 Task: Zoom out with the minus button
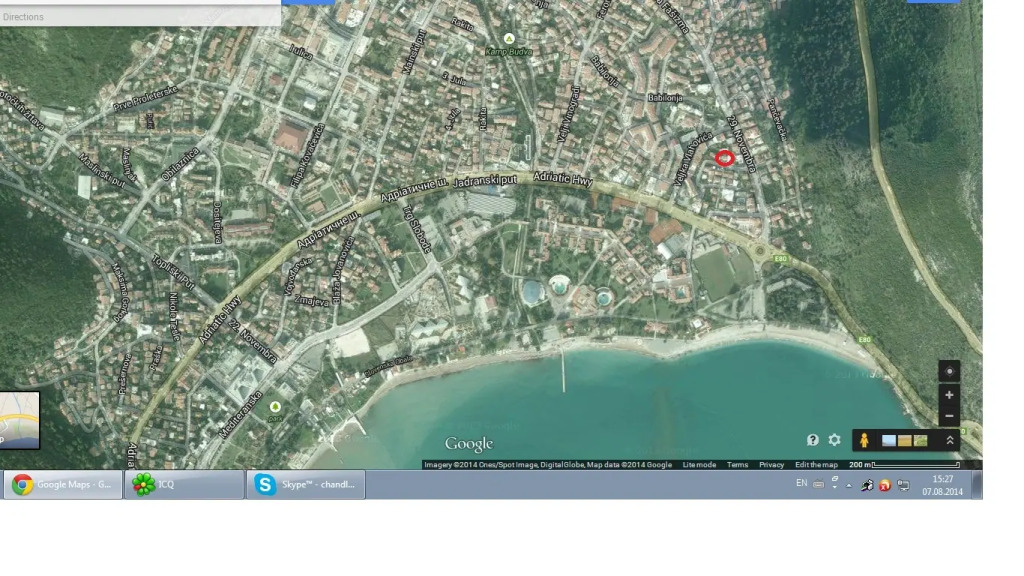pyautogui.click(x=949, y=415)
